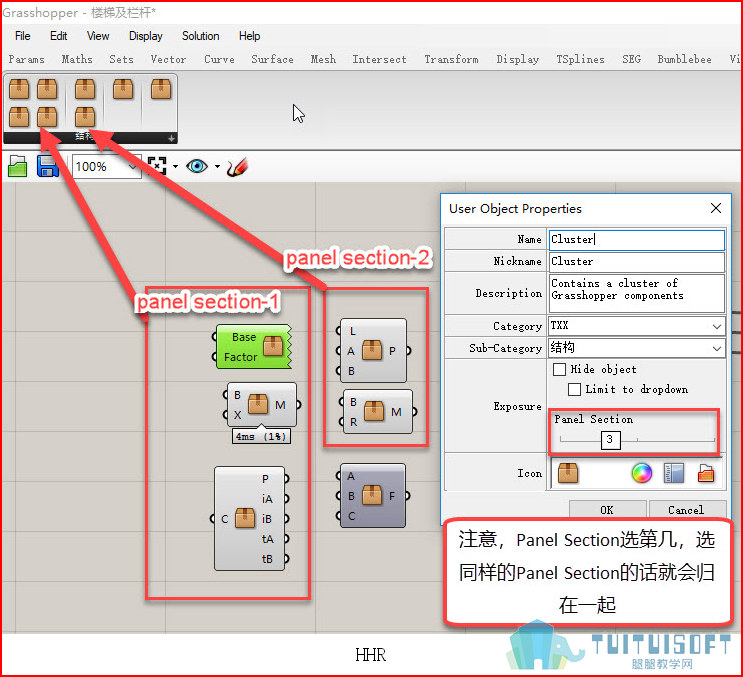Switch to the Bumblebee tab
743x677 pixels.
[x=684, y=59]
